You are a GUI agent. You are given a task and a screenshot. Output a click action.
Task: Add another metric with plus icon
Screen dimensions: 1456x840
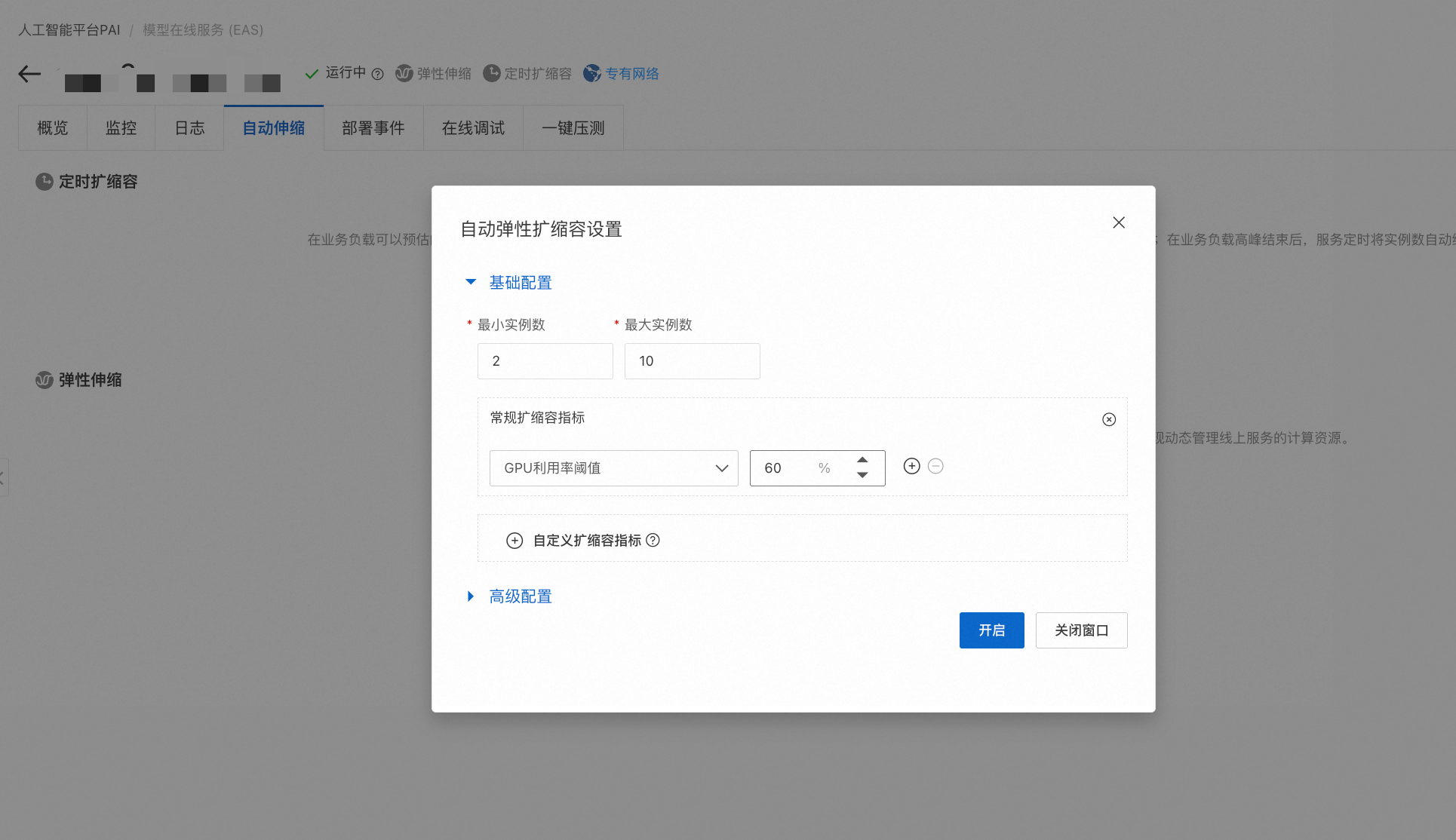coord(911,466)
